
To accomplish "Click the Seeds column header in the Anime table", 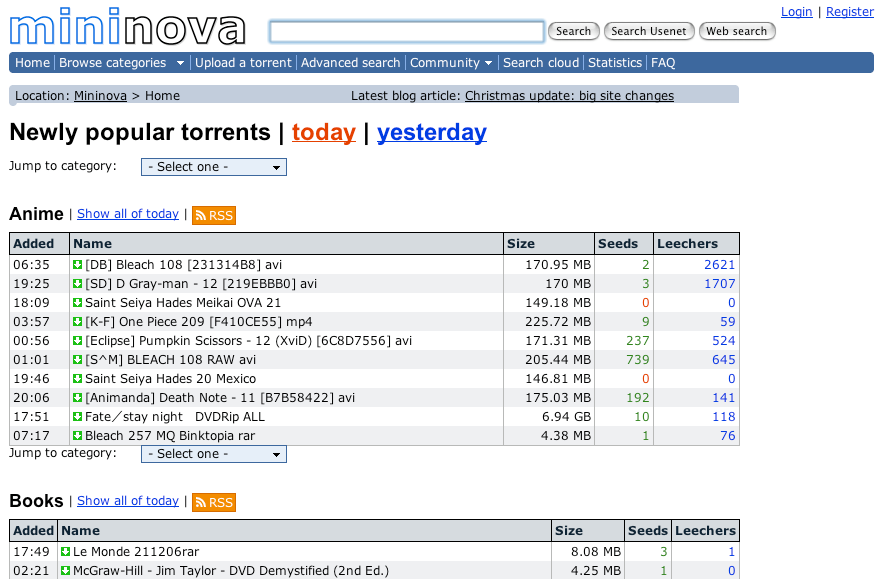I will 624,244.
